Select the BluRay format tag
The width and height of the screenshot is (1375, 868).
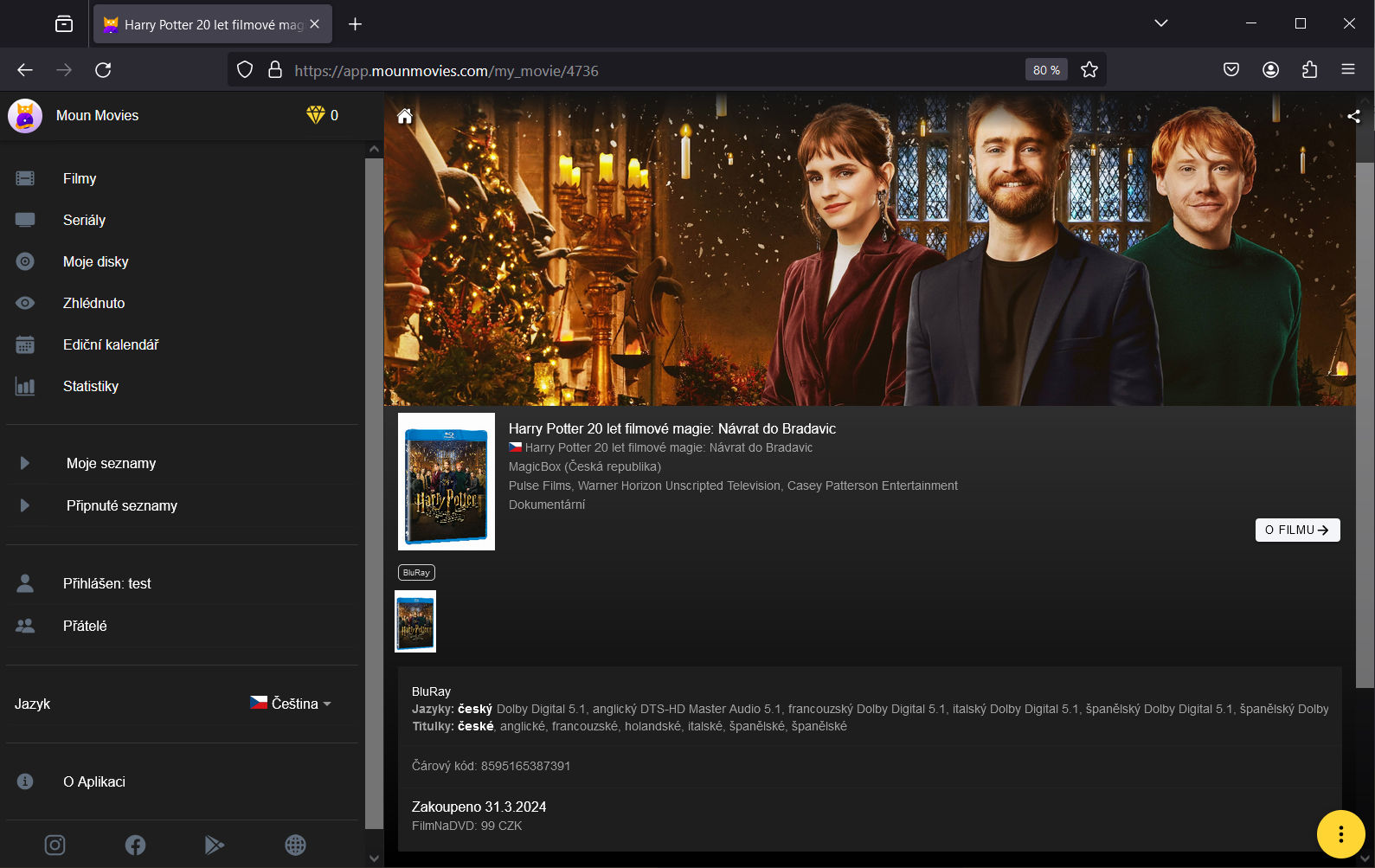point(416,572)
